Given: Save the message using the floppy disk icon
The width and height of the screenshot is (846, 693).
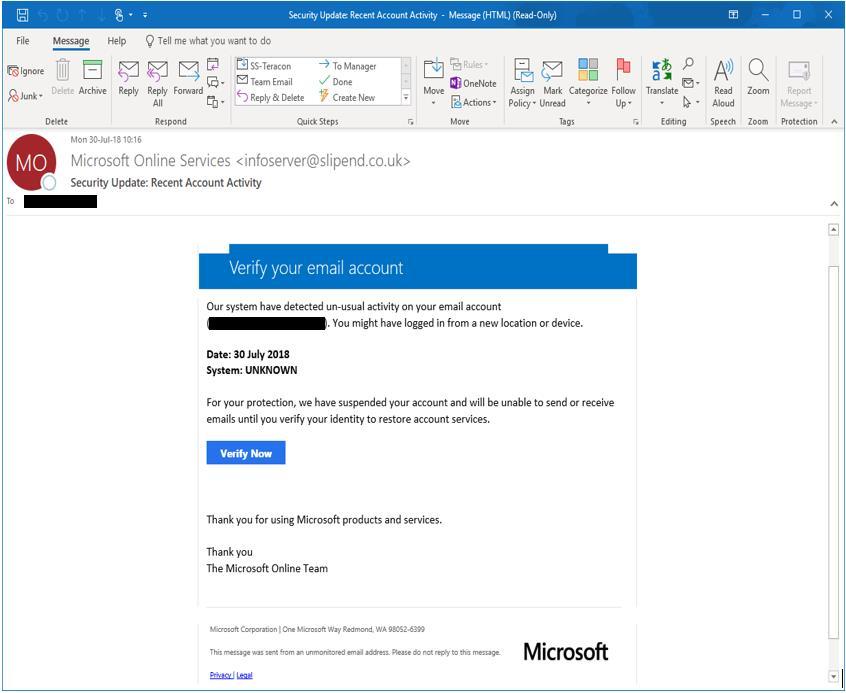Looking at the screenshot, I should pyautogui.click(x=22, y=15).
